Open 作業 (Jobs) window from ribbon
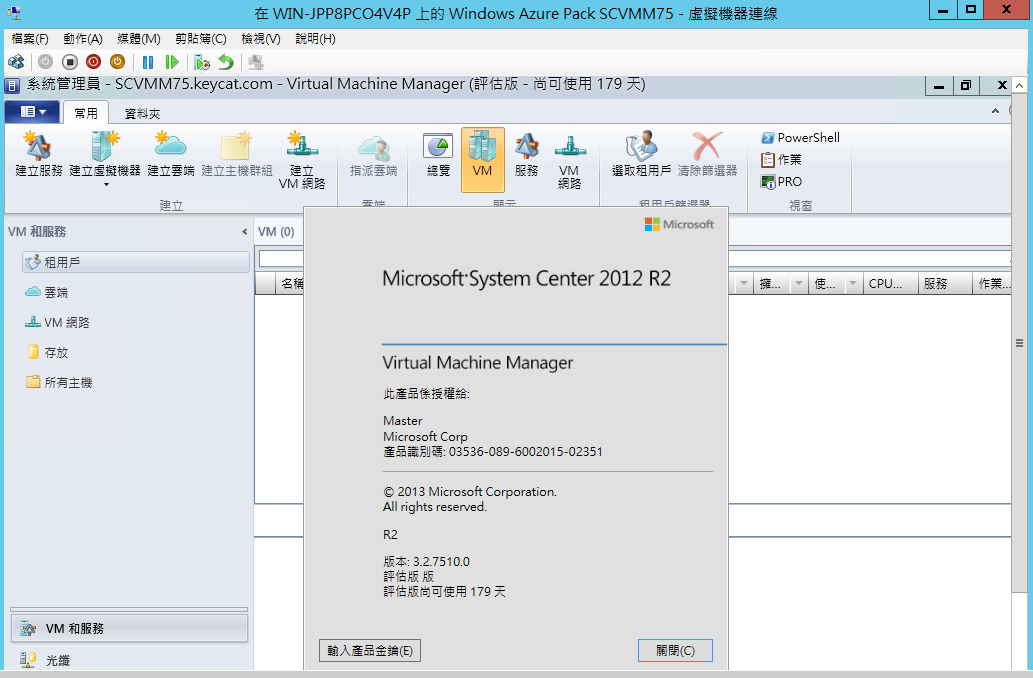Viewport: 1033px width, 678px height. 781,159
